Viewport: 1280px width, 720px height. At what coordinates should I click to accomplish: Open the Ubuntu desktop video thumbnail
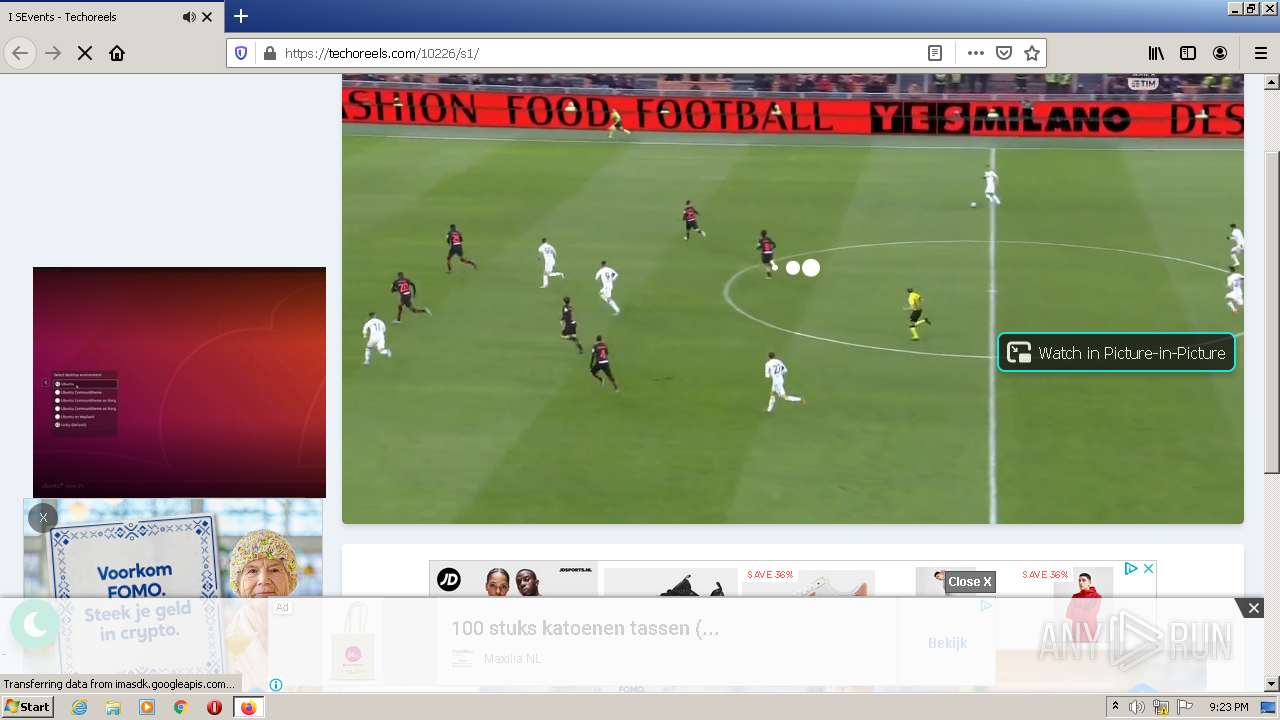(179, 382)
